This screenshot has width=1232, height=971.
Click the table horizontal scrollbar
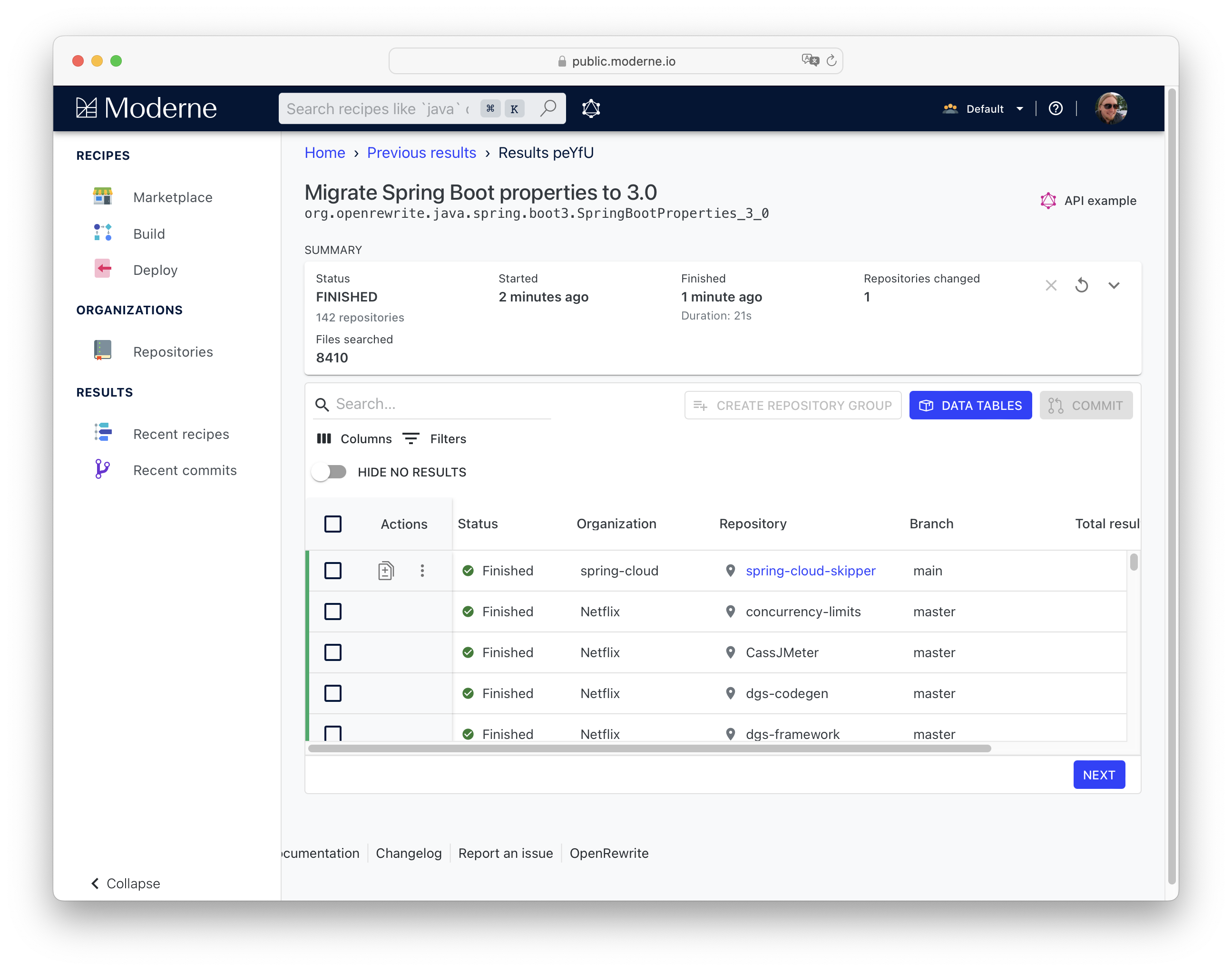pos(649,748)
